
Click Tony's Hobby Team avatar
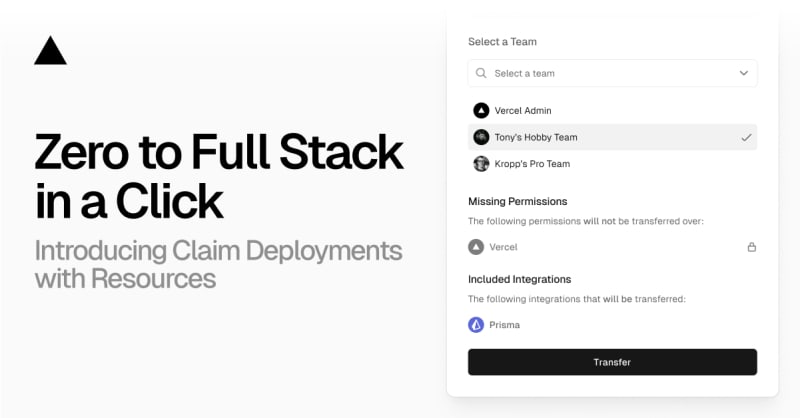coord(481,137)
